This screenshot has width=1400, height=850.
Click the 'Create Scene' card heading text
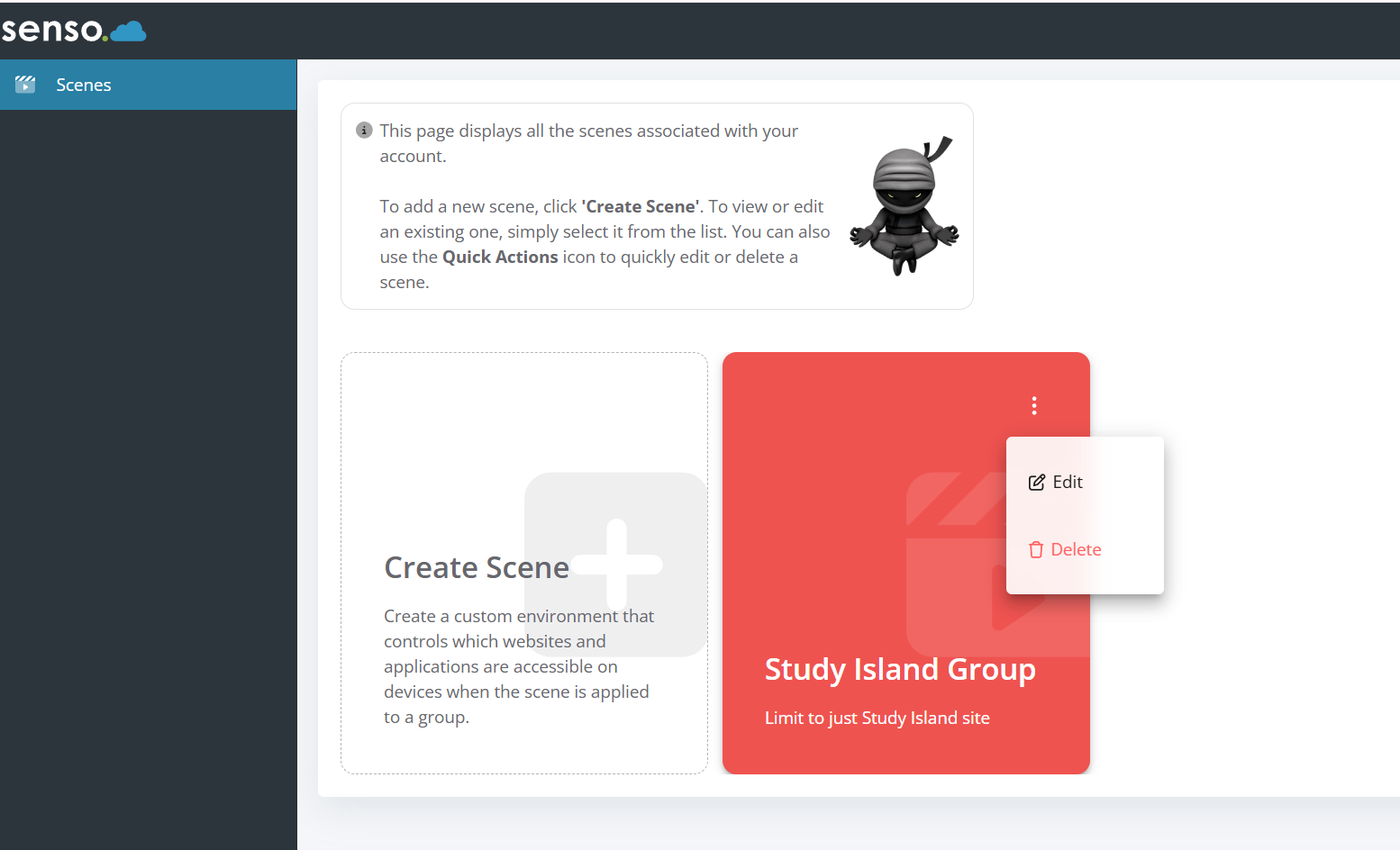(x=477, y=567)
